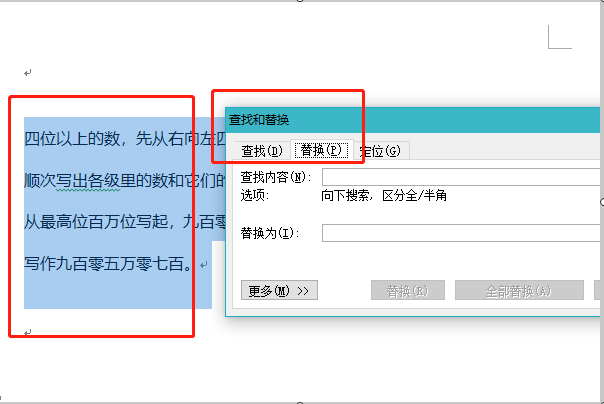Focus the 替换为 input field
The width and height of the screenshot is (604, 404).
461,233
